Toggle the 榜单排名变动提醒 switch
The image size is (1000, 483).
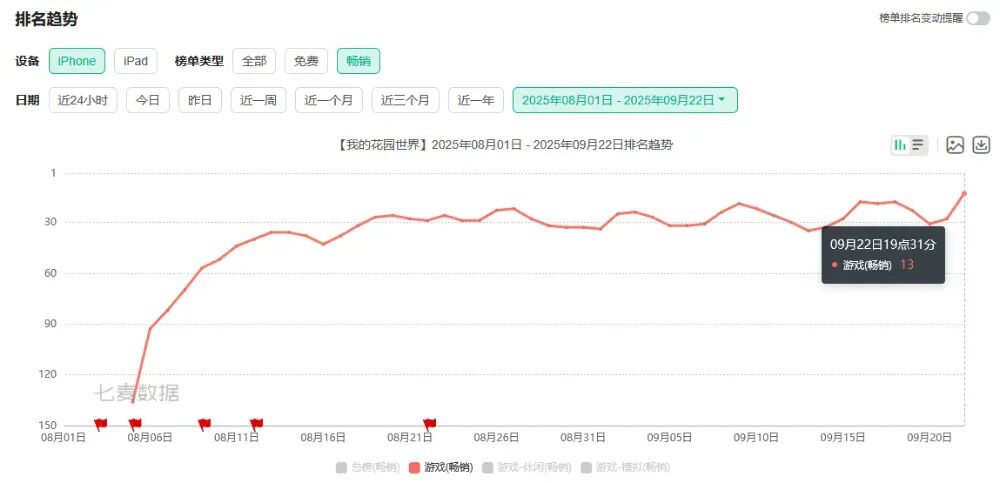(x=977, y=18)
